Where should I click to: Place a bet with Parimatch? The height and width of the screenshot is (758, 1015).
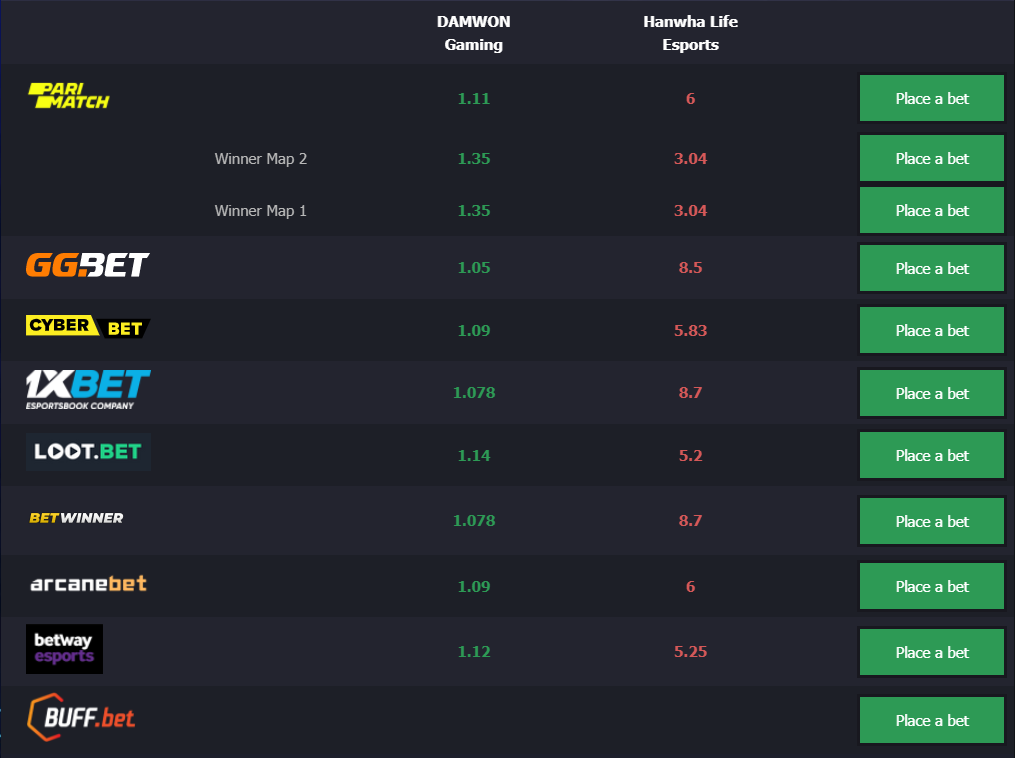[x=931, y=98]
